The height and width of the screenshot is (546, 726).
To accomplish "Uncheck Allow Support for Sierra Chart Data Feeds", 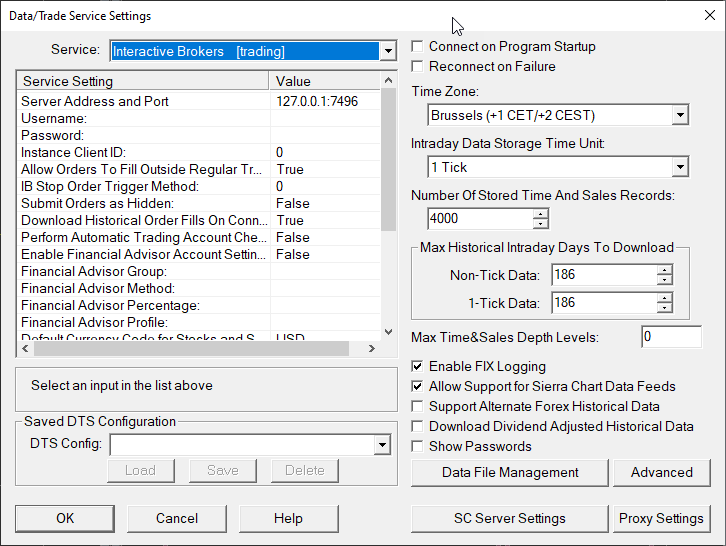I will click(417, 386).
